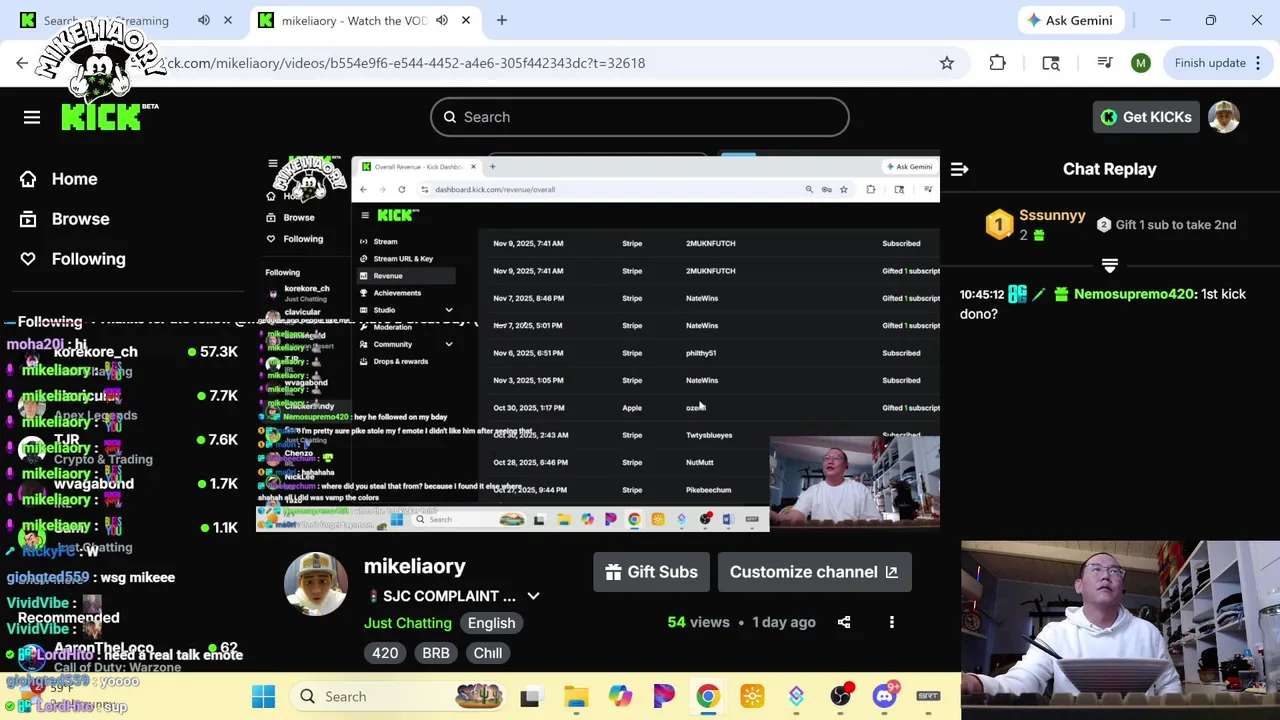Open Windows Start menu
The height and width of the screenshot is (720, 1280).
264,696
